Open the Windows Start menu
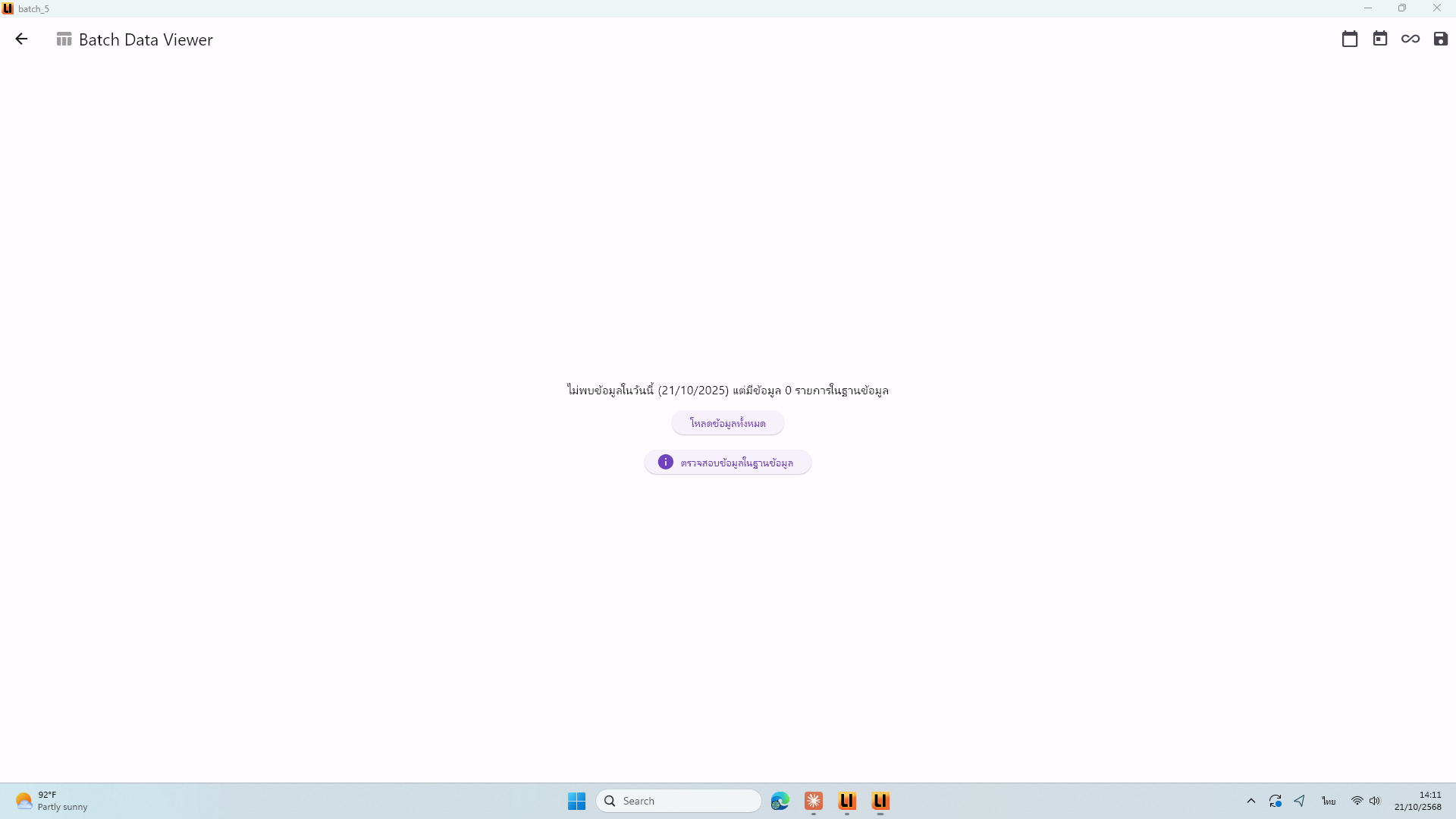Viewport: 1456px width, 819px height. 576,801
